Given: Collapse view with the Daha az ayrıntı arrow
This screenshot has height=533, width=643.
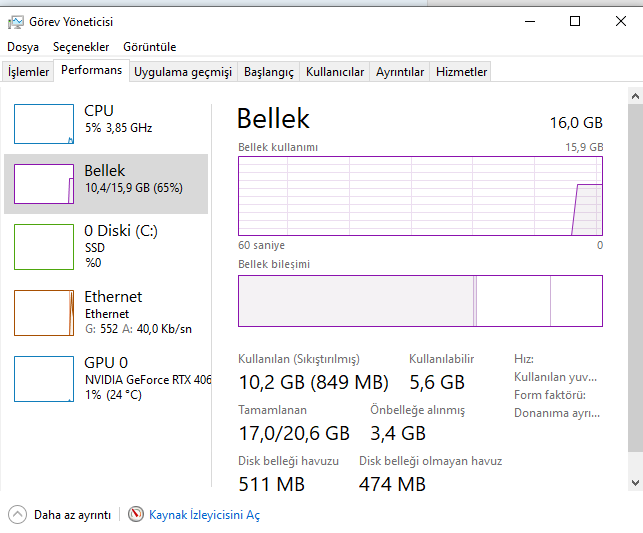Looking at the screenshot, I should click(17, 514).
